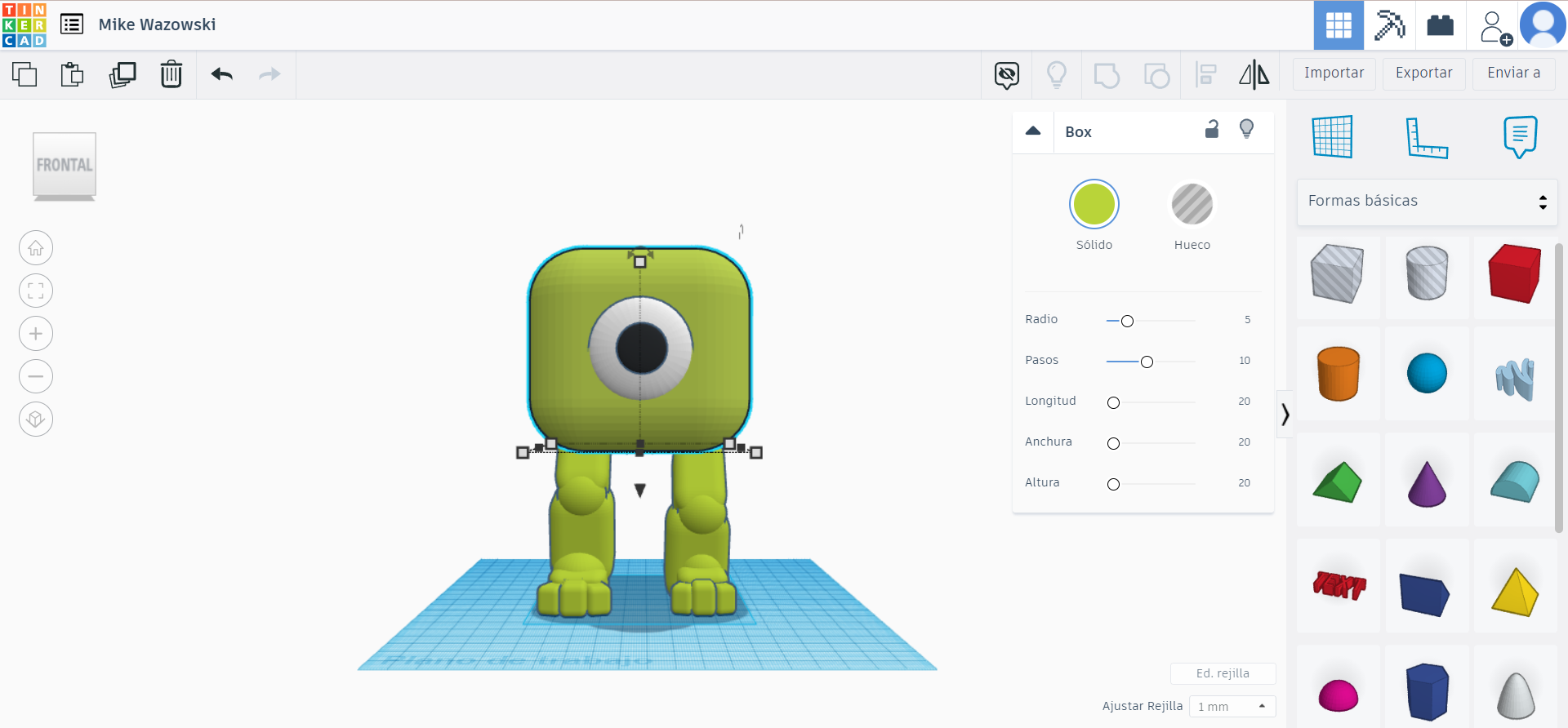1568x728 pixels.
Task: Click the zoom in plus button
Action: click(x=36, y=334)
